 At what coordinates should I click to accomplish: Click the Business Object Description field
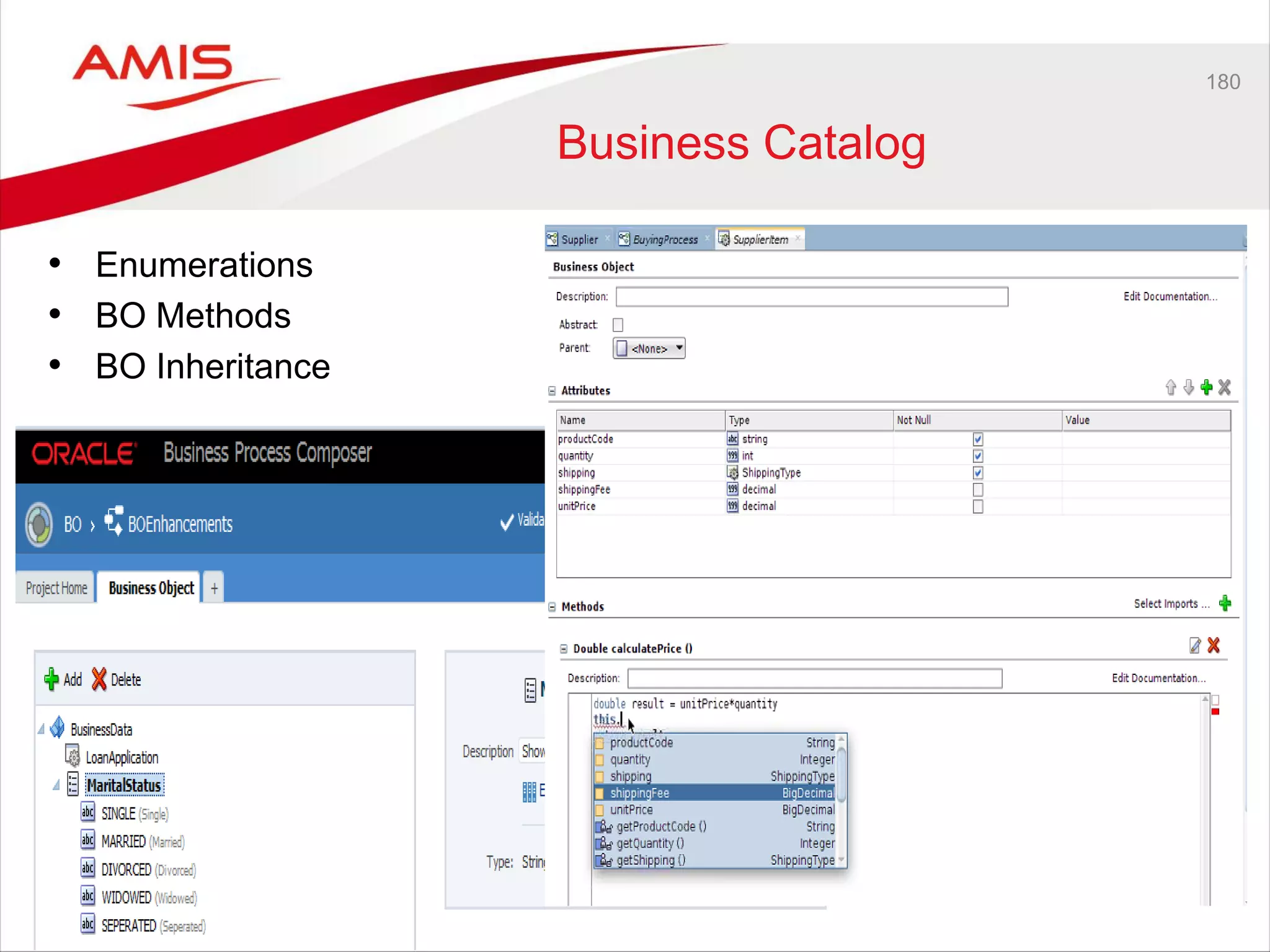click(x=812, y=297)
